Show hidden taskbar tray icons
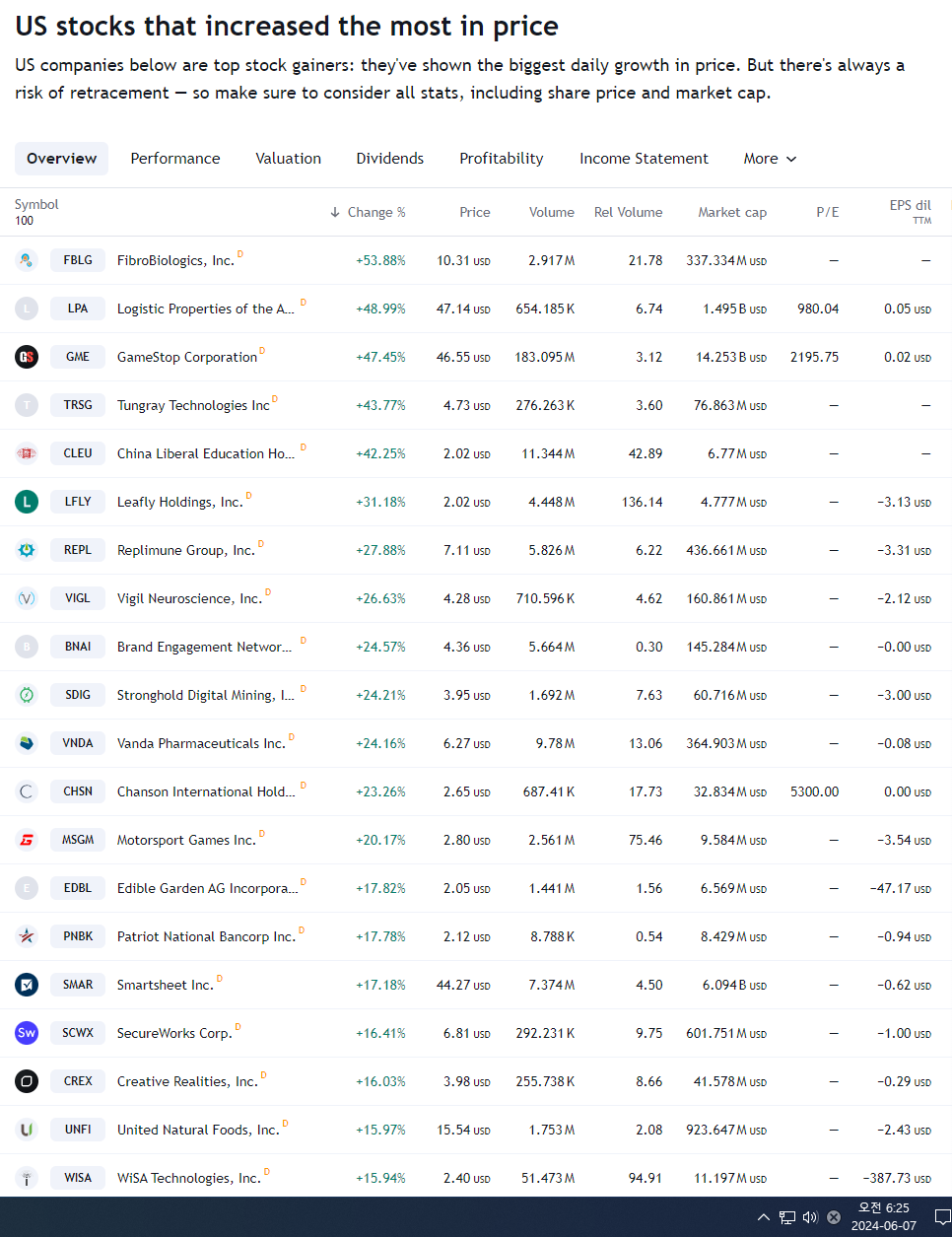952x1237 pixels. pyautogui.click(x=764, y=1217)
